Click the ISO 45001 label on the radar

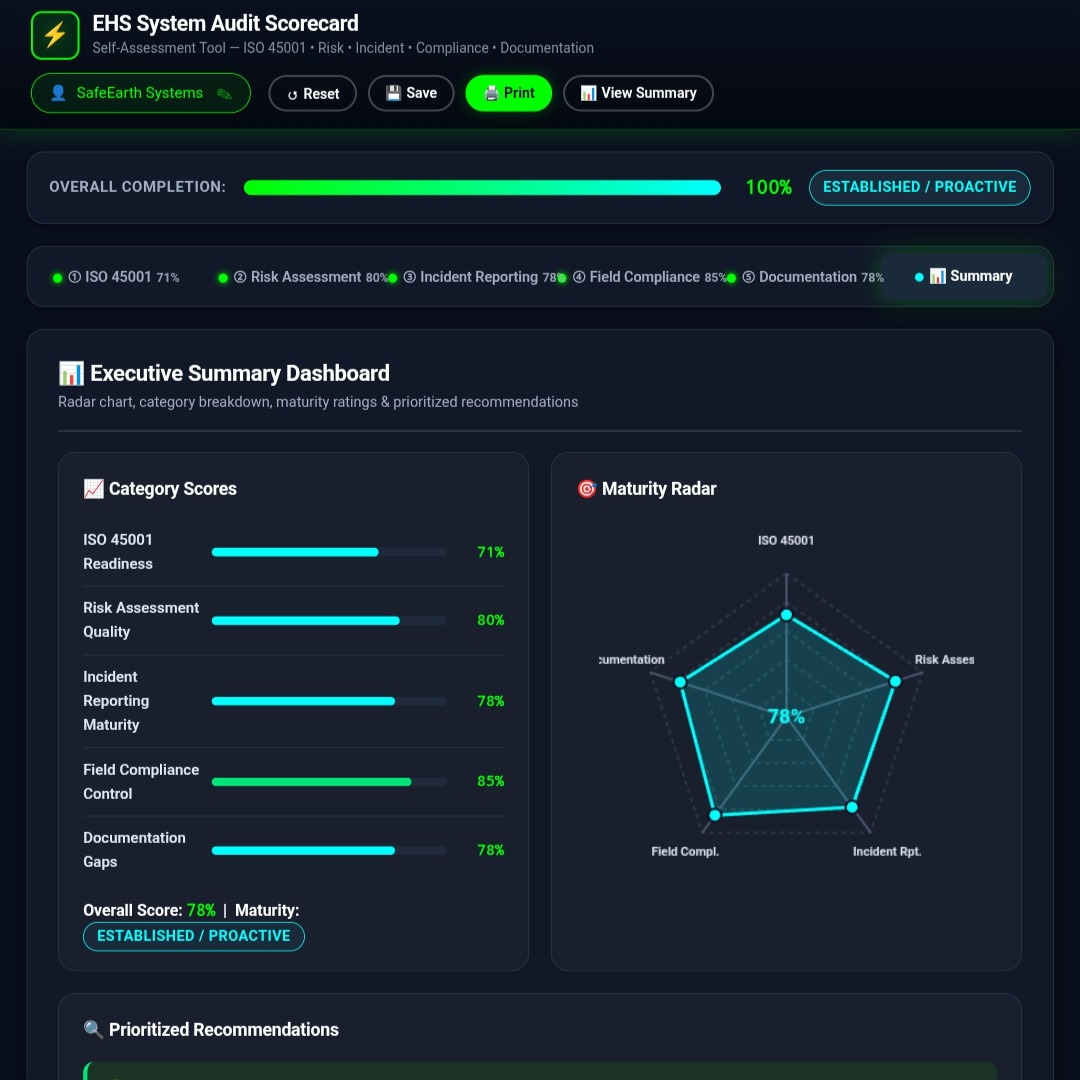point(786,541)
